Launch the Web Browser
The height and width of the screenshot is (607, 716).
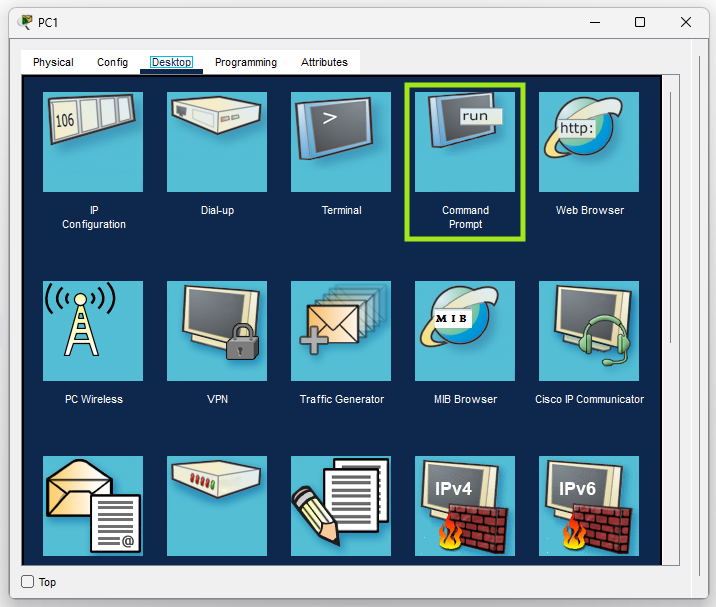(x=589, y=142)
